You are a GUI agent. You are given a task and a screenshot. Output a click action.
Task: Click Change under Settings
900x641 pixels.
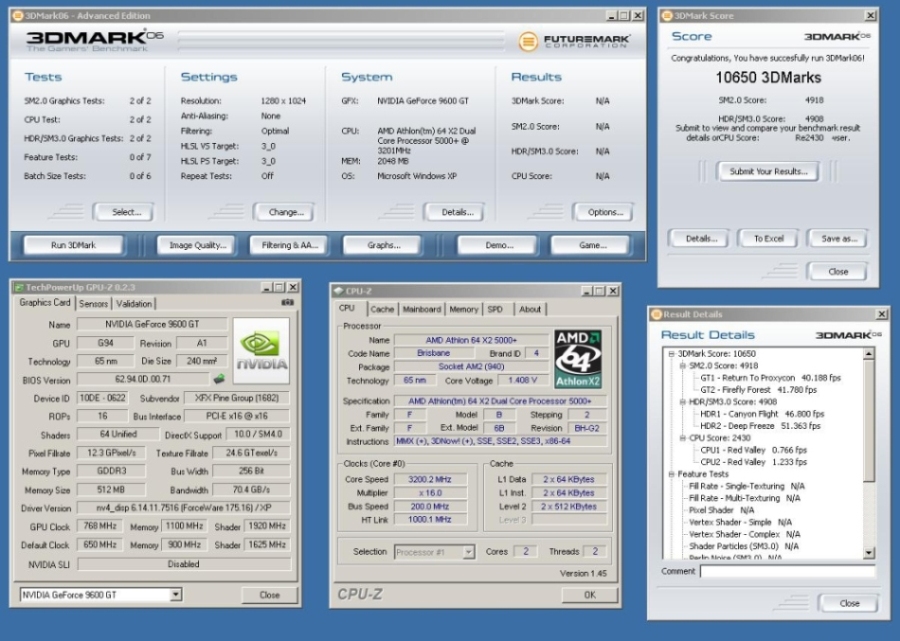(x=285, y=212)
